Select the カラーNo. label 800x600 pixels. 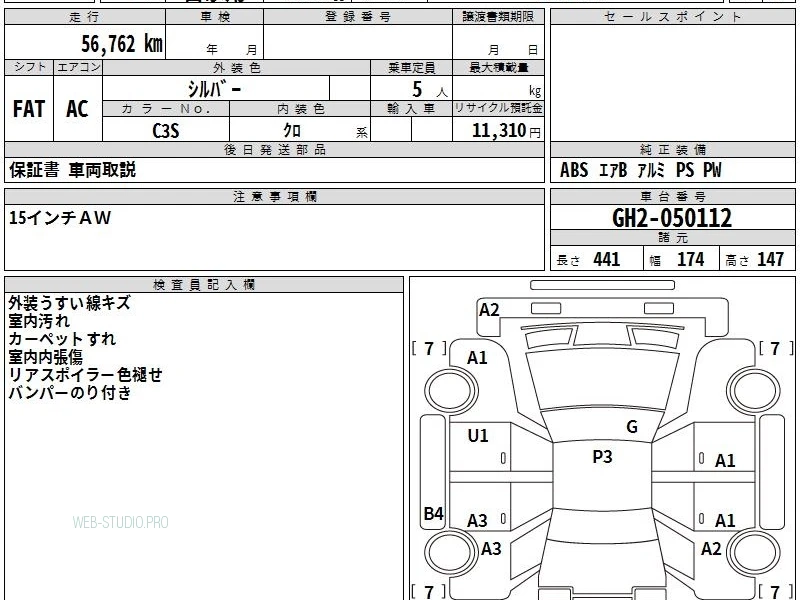tap(166, 109)
